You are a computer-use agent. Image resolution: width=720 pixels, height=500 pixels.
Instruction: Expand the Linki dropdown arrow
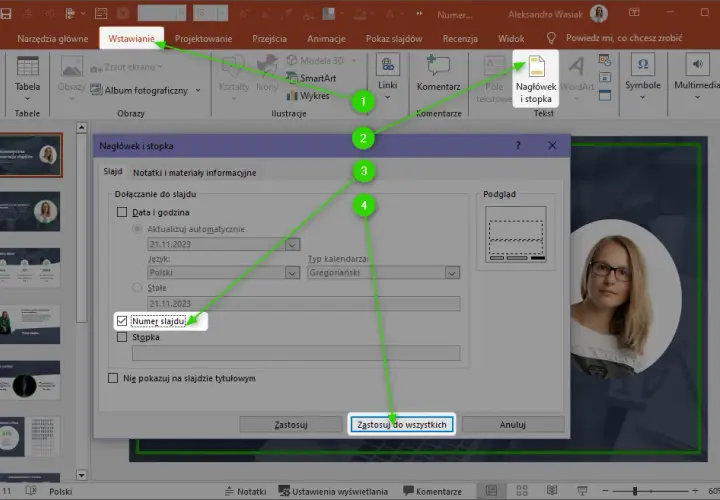[388, 97]
